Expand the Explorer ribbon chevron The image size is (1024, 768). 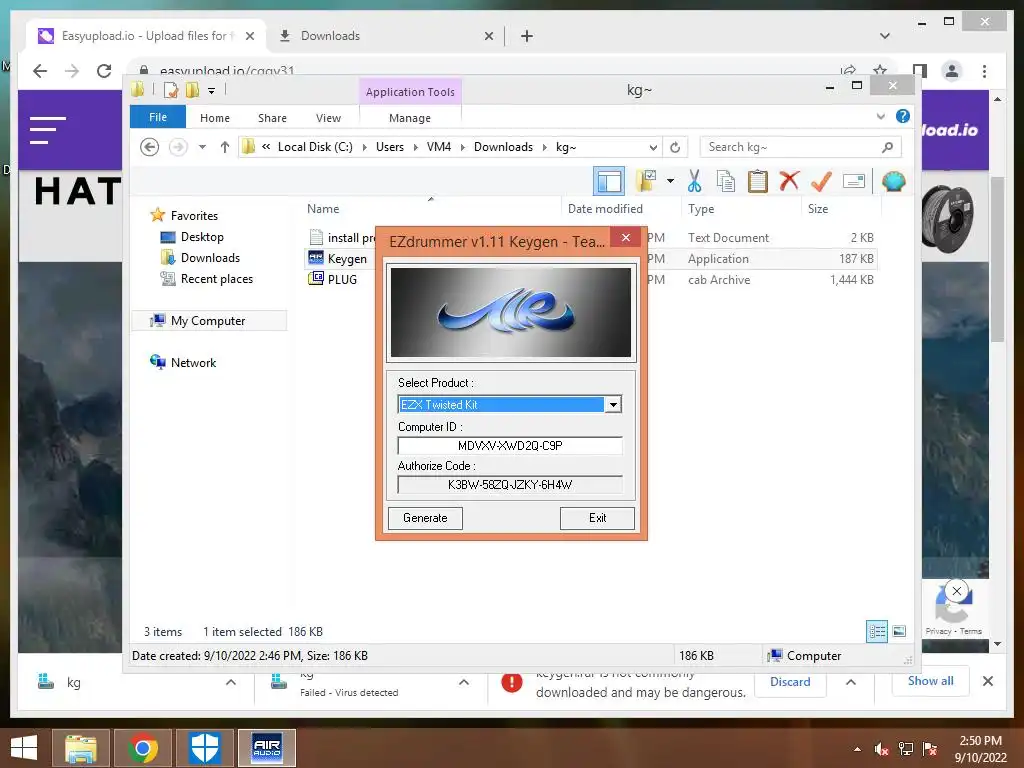880,117
